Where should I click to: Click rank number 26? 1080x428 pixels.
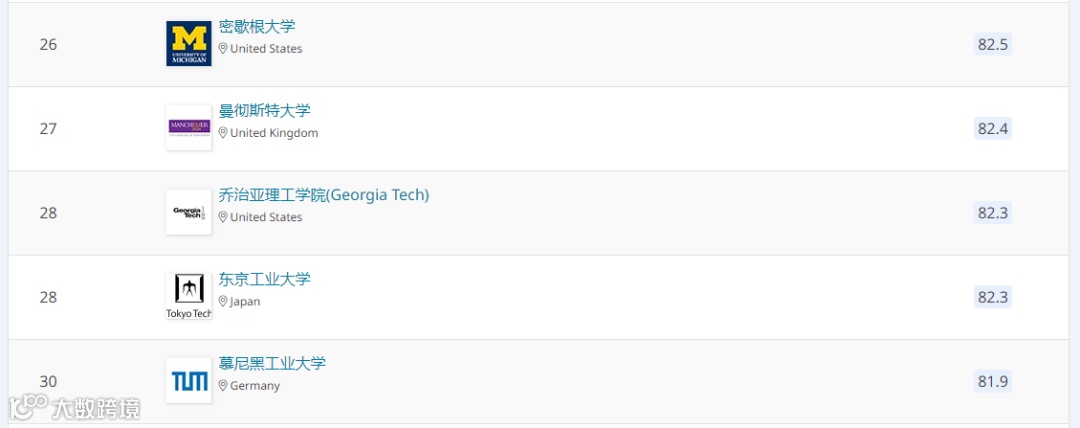48,45
